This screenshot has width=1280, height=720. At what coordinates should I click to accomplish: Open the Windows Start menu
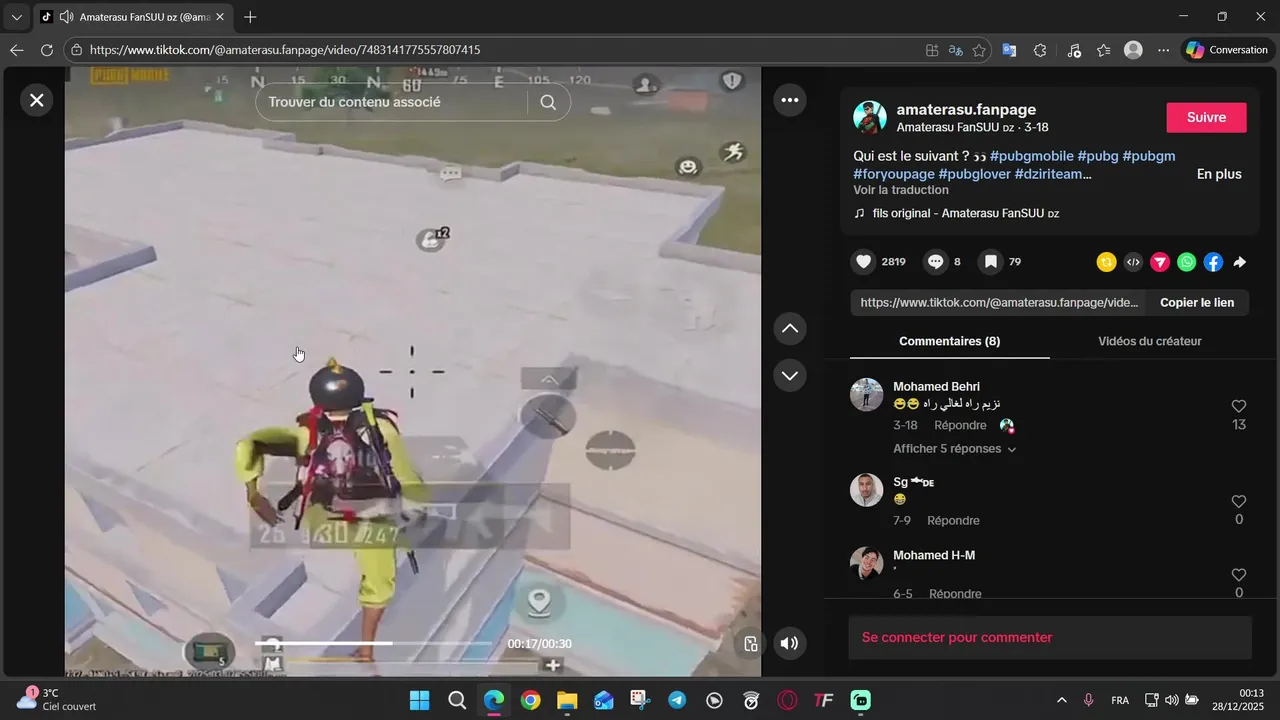tap(419, 700)
